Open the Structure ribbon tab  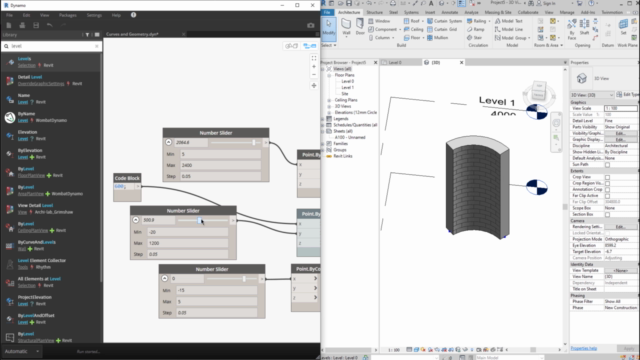pyautogui.click(x=374, y=12)
